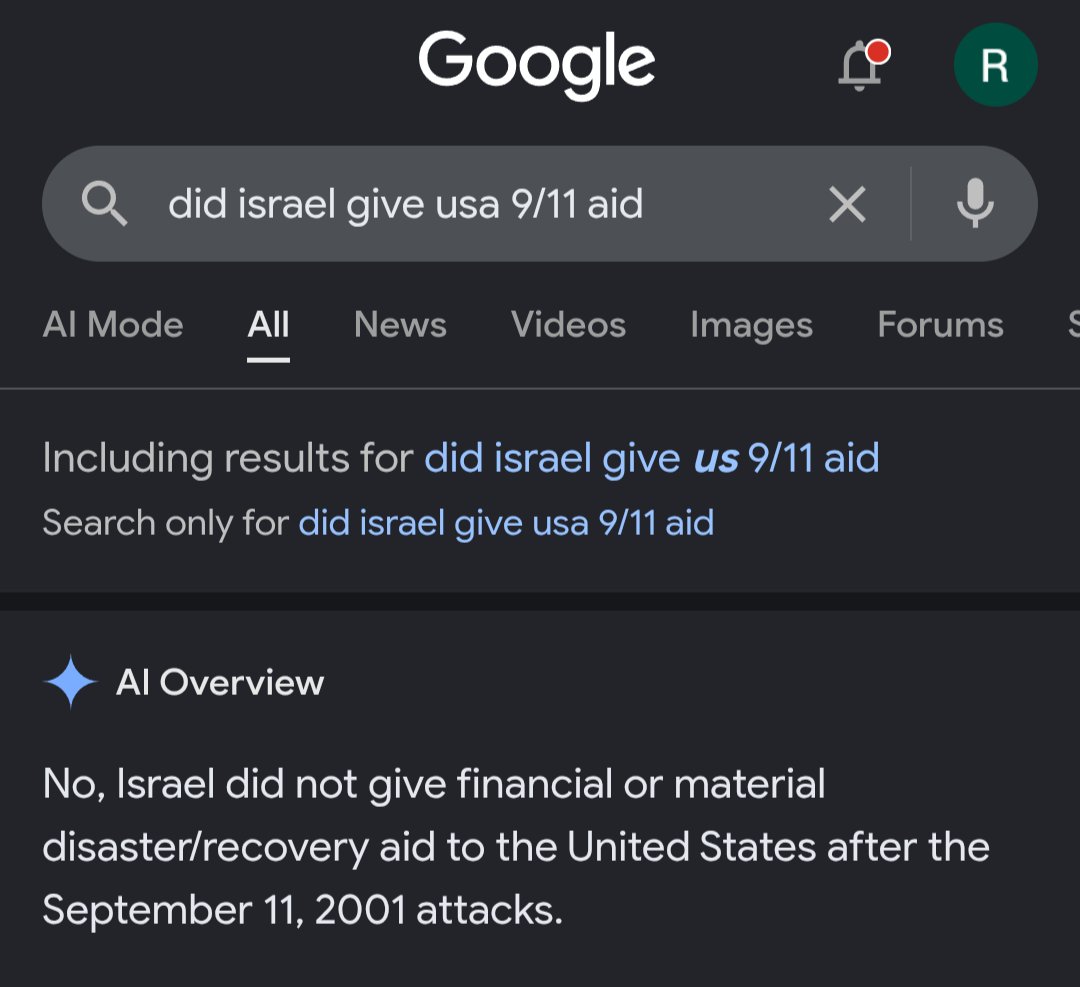Image resolution: width=1080 pixels, height=987 pixels.
Task: Switch to AI Mode tab
Action: click(113, 324)
